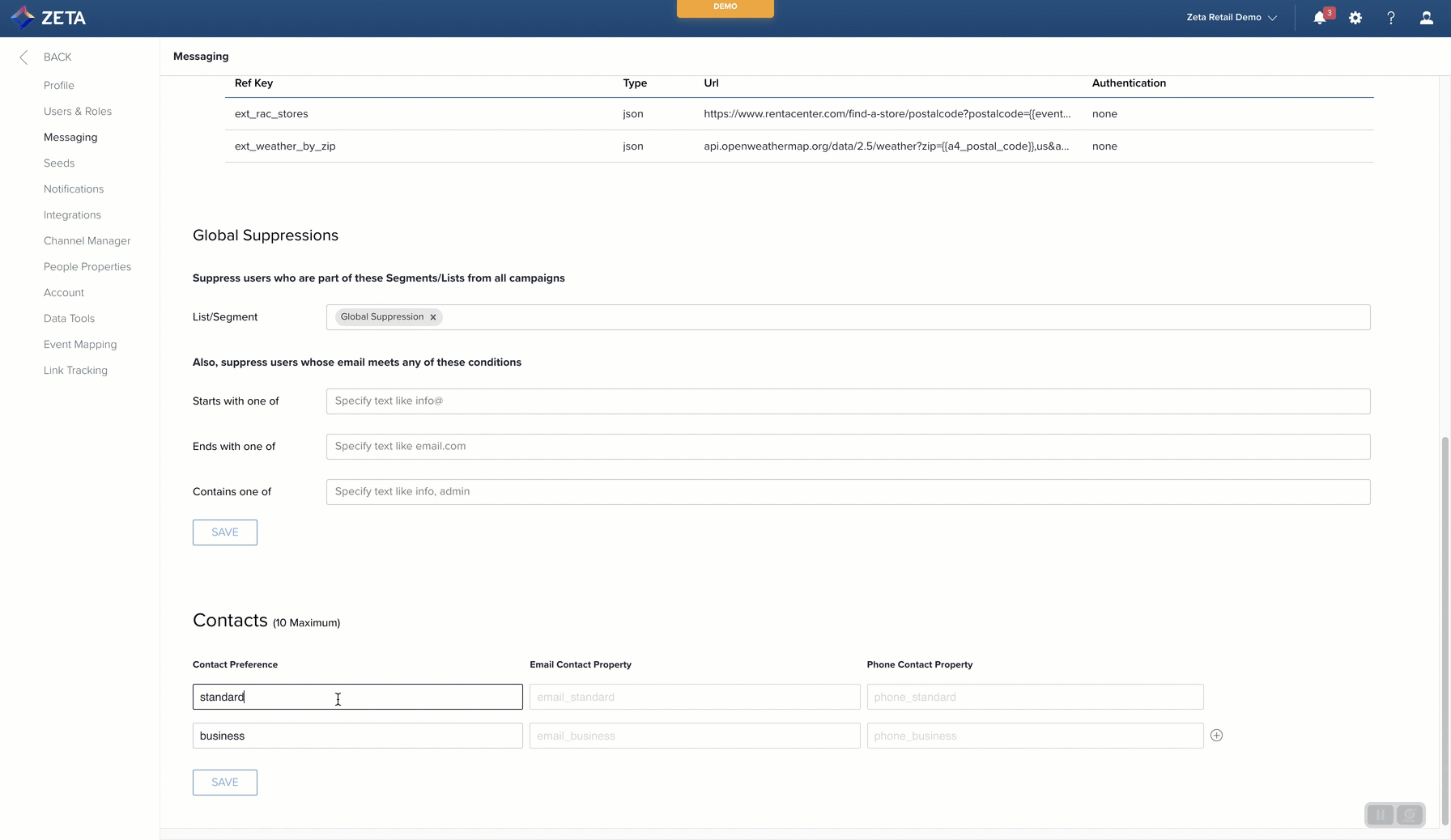Viewport: 1451px width, 840px height.
Task: Click the back arrow icon
Action: 23,57
